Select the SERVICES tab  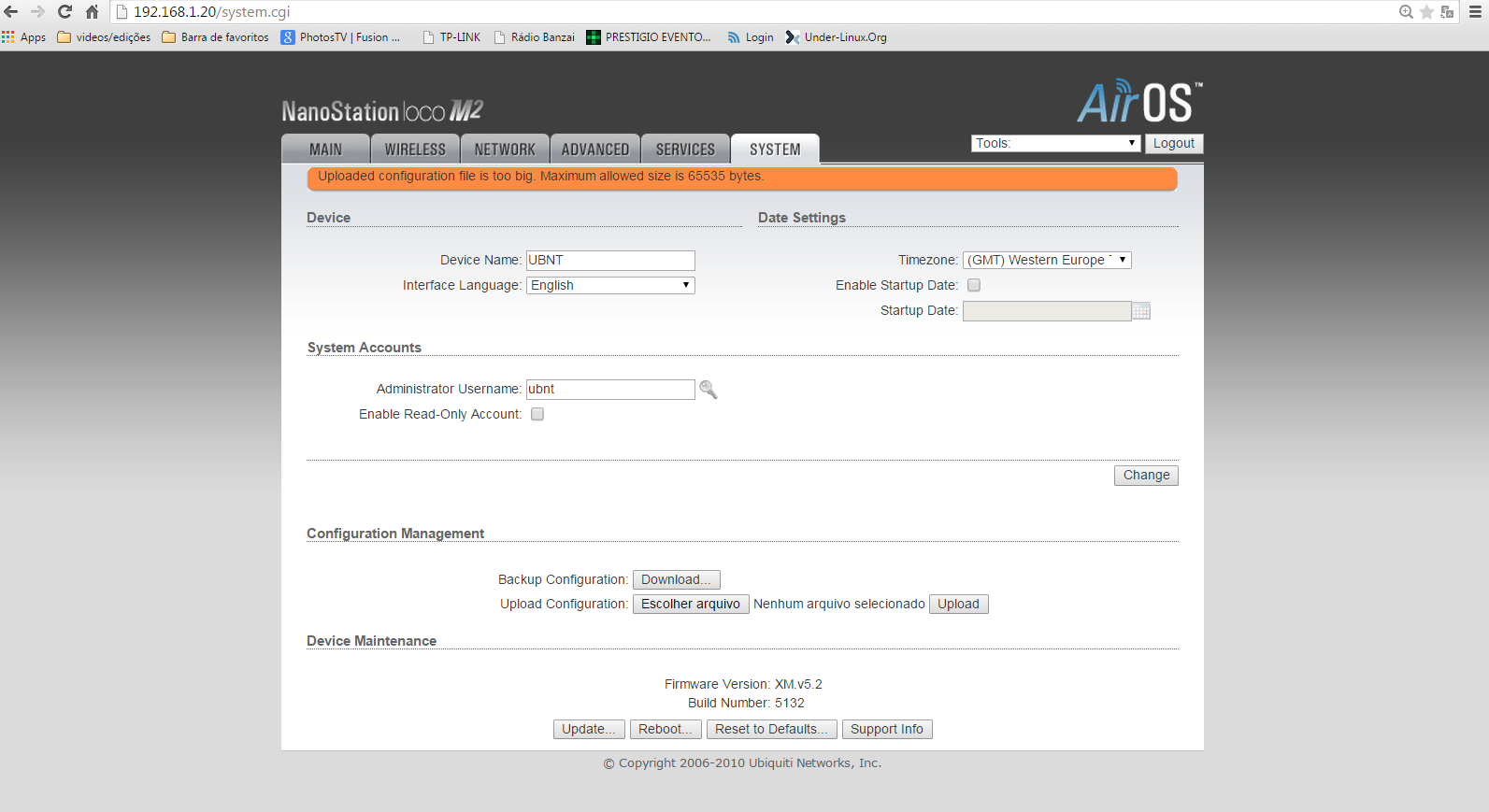tap(685, 150)
